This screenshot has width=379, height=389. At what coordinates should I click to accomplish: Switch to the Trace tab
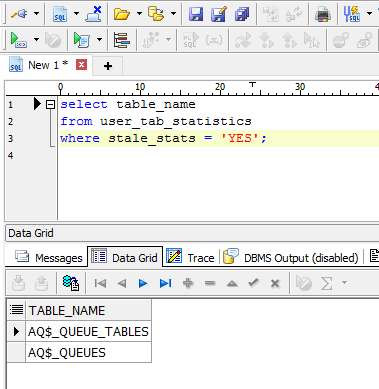pyautogui.click(x=190, y=258)
